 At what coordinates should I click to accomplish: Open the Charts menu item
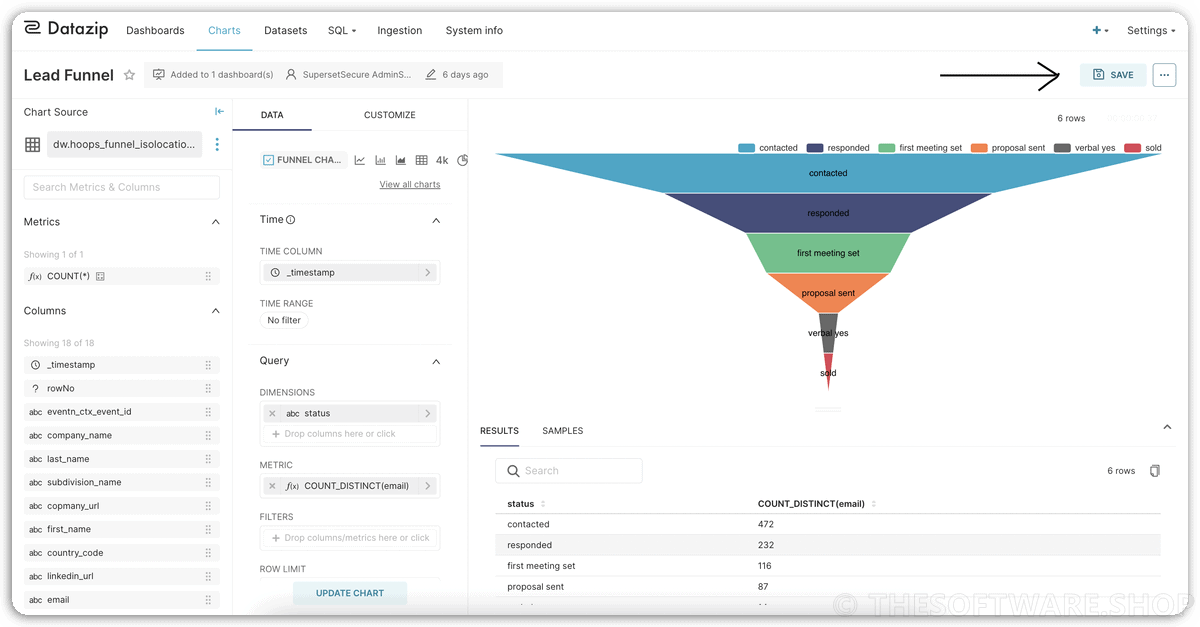(x=224, y=31)
